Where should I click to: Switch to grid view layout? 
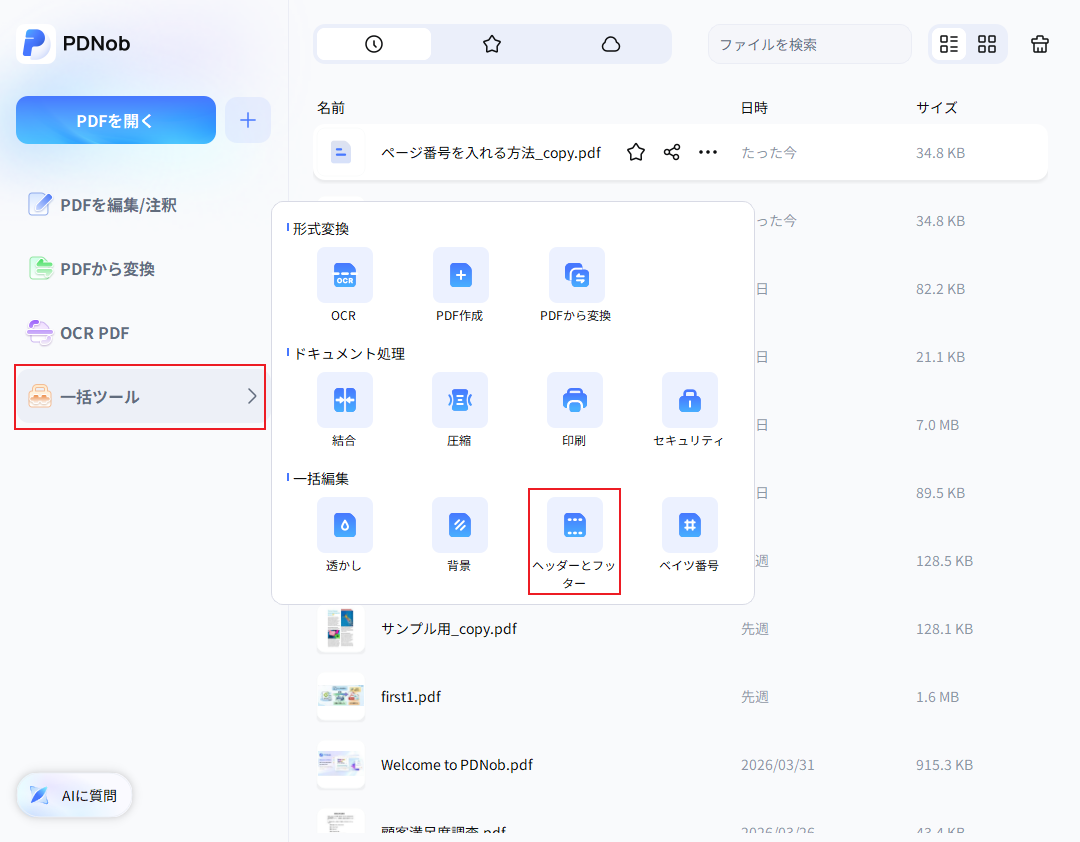[x=986, y=44]
